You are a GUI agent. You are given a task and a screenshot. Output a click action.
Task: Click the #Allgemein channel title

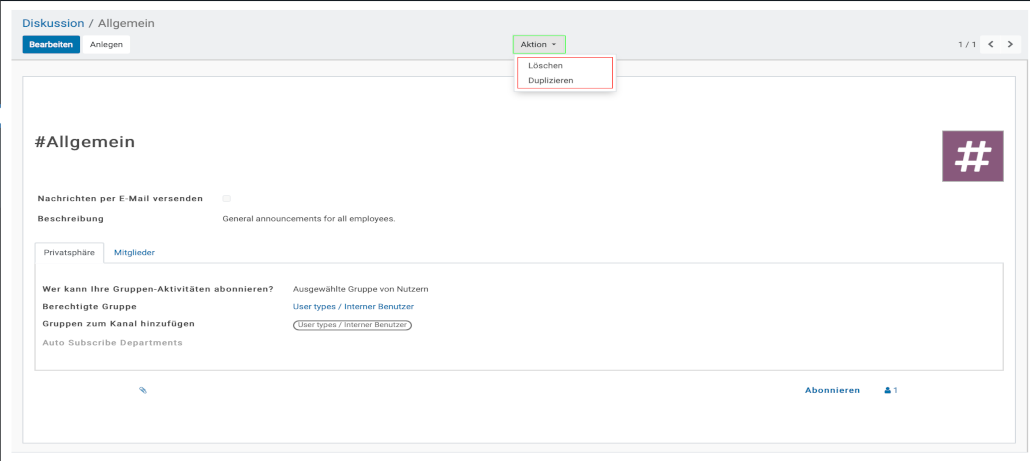tap(85, 142)
